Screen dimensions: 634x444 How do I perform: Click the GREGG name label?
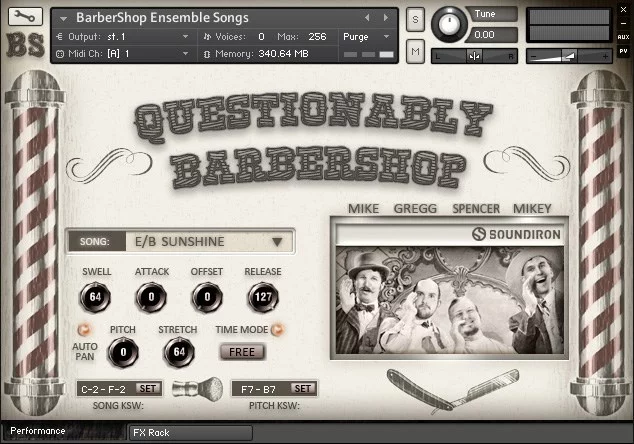[x=415, y=209]
